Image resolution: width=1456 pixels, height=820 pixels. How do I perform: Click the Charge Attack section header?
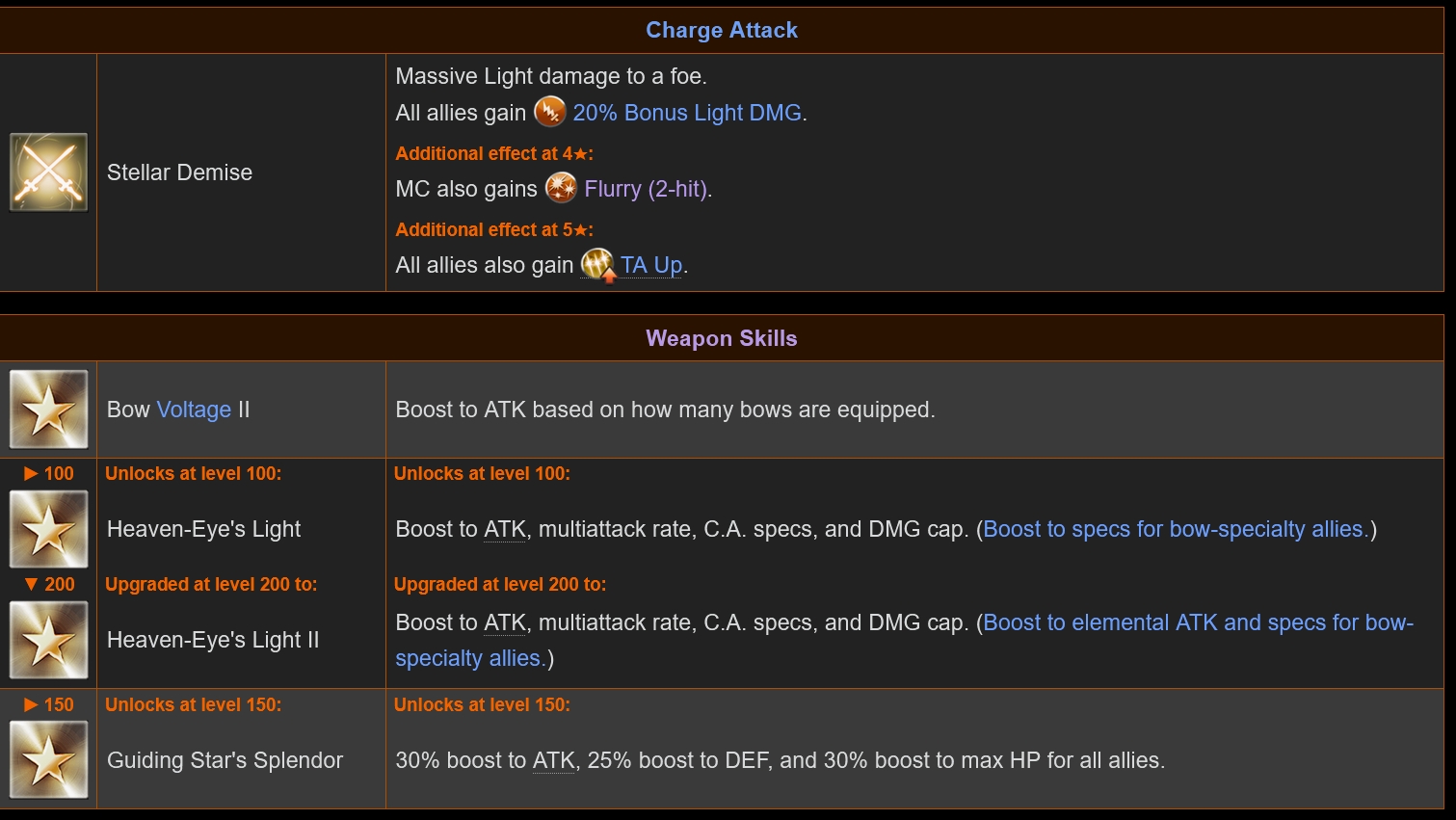[x=722, y=30]
